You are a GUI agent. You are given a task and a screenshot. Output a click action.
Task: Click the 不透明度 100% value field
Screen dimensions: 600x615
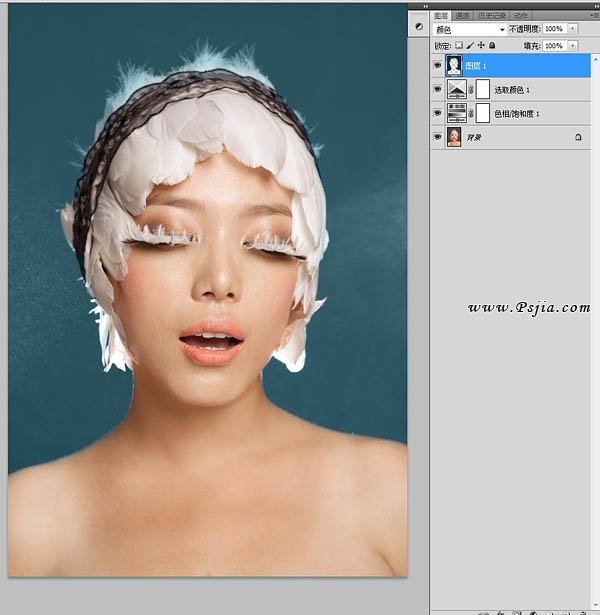click(554, 30)
